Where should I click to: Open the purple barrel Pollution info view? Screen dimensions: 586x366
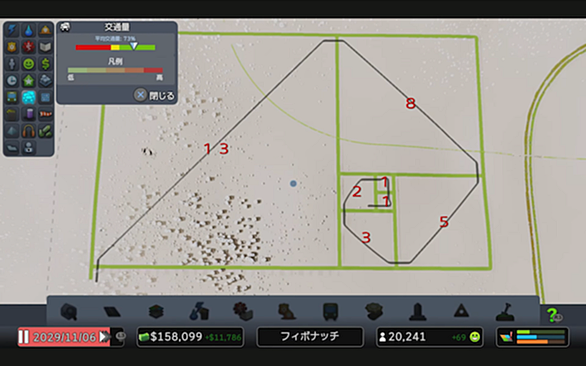click(29, 114)
